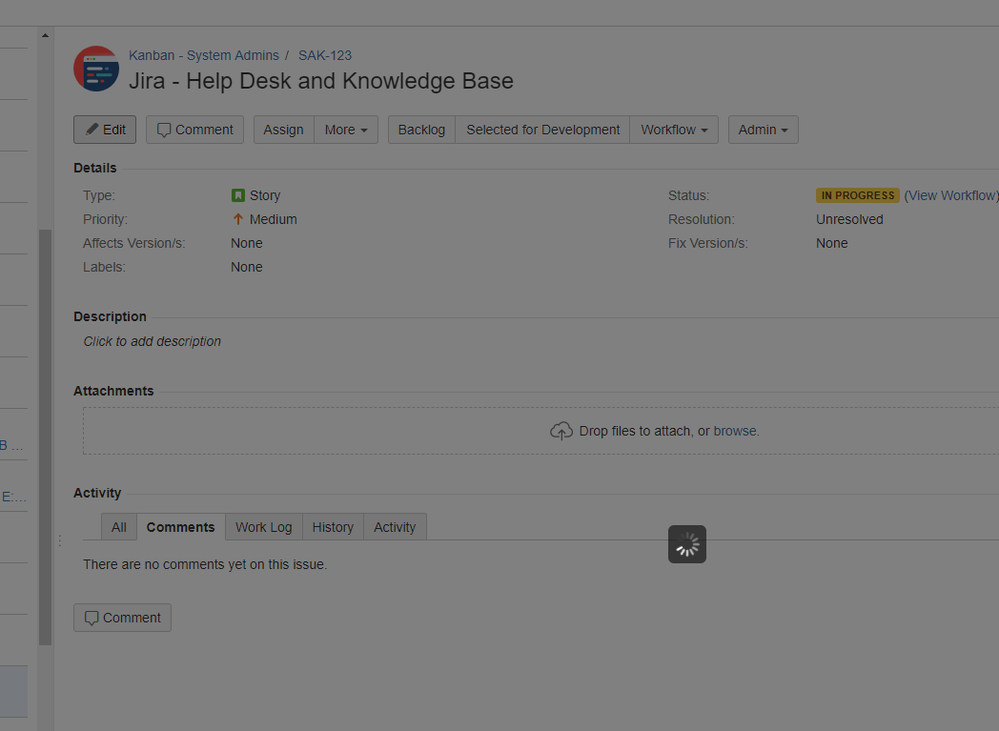Click the Story type icon
This screenshot has height=731, width=999.
(x=238, y=196)
